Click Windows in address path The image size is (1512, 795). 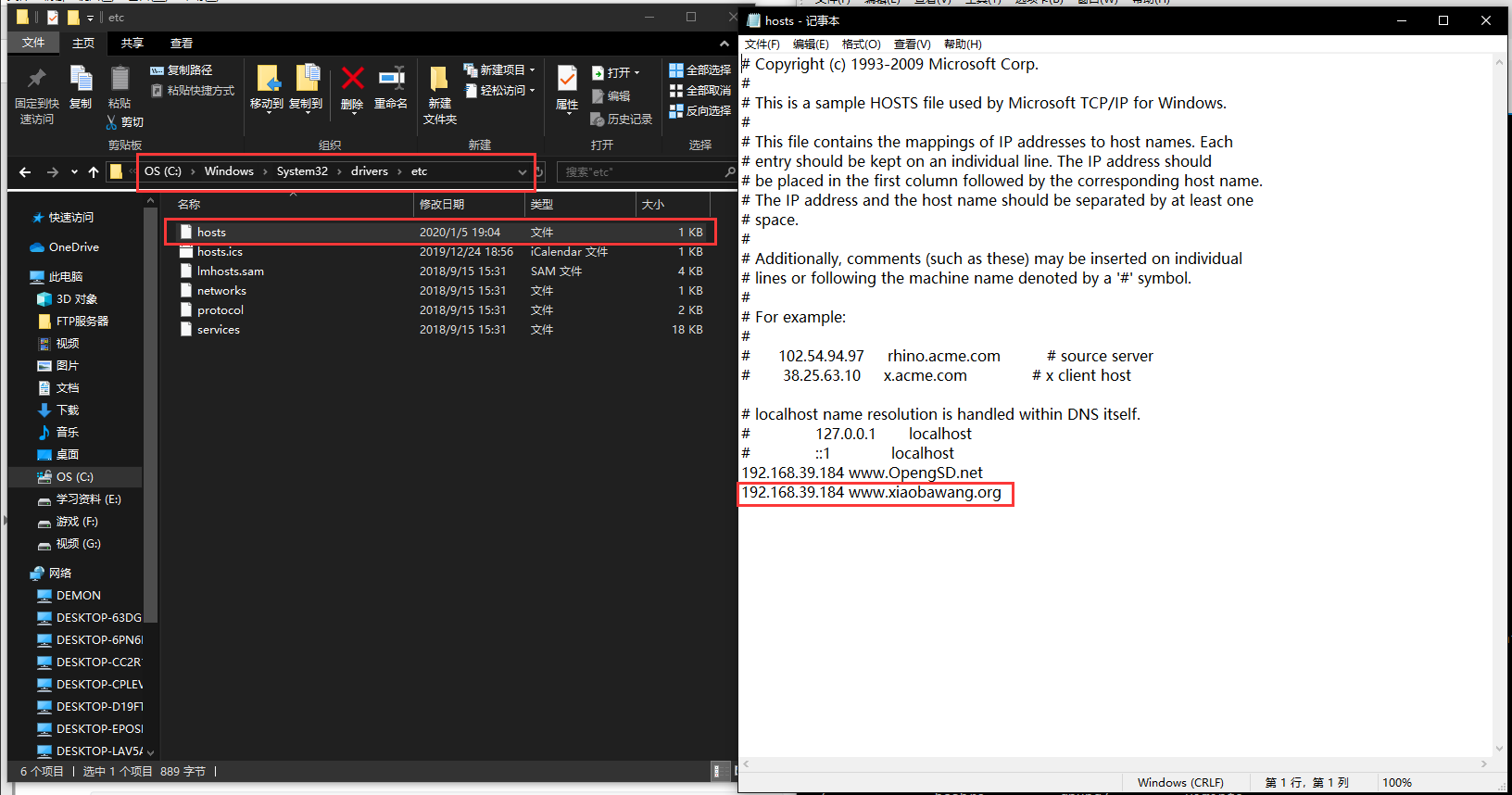click(x=229, y=171)
